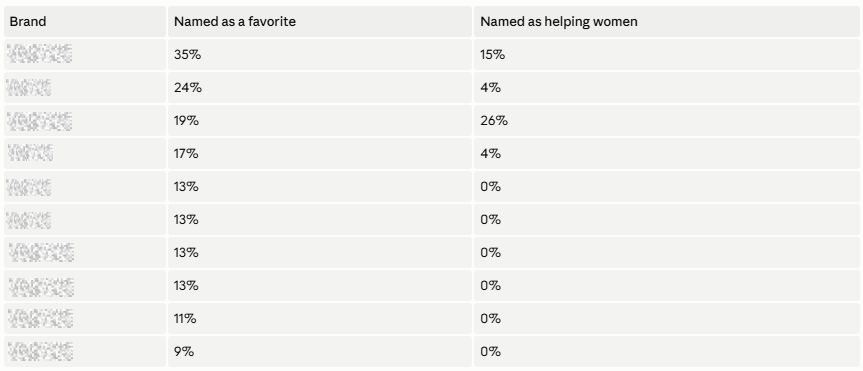The height and width of the screenshot is (371, 863).
Task: Select the 0% cell in the 11% row
Action: (667, 319)
